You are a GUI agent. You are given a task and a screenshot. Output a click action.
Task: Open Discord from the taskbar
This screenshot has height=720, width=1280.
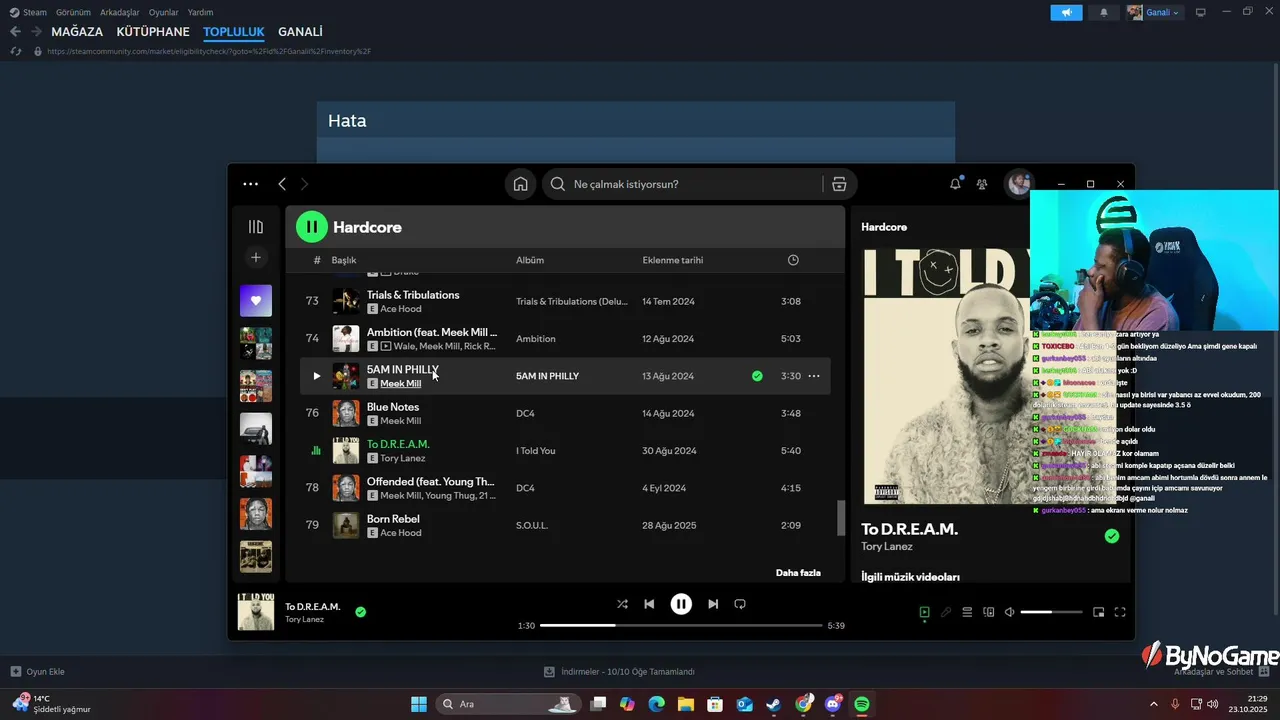(833, 704)
